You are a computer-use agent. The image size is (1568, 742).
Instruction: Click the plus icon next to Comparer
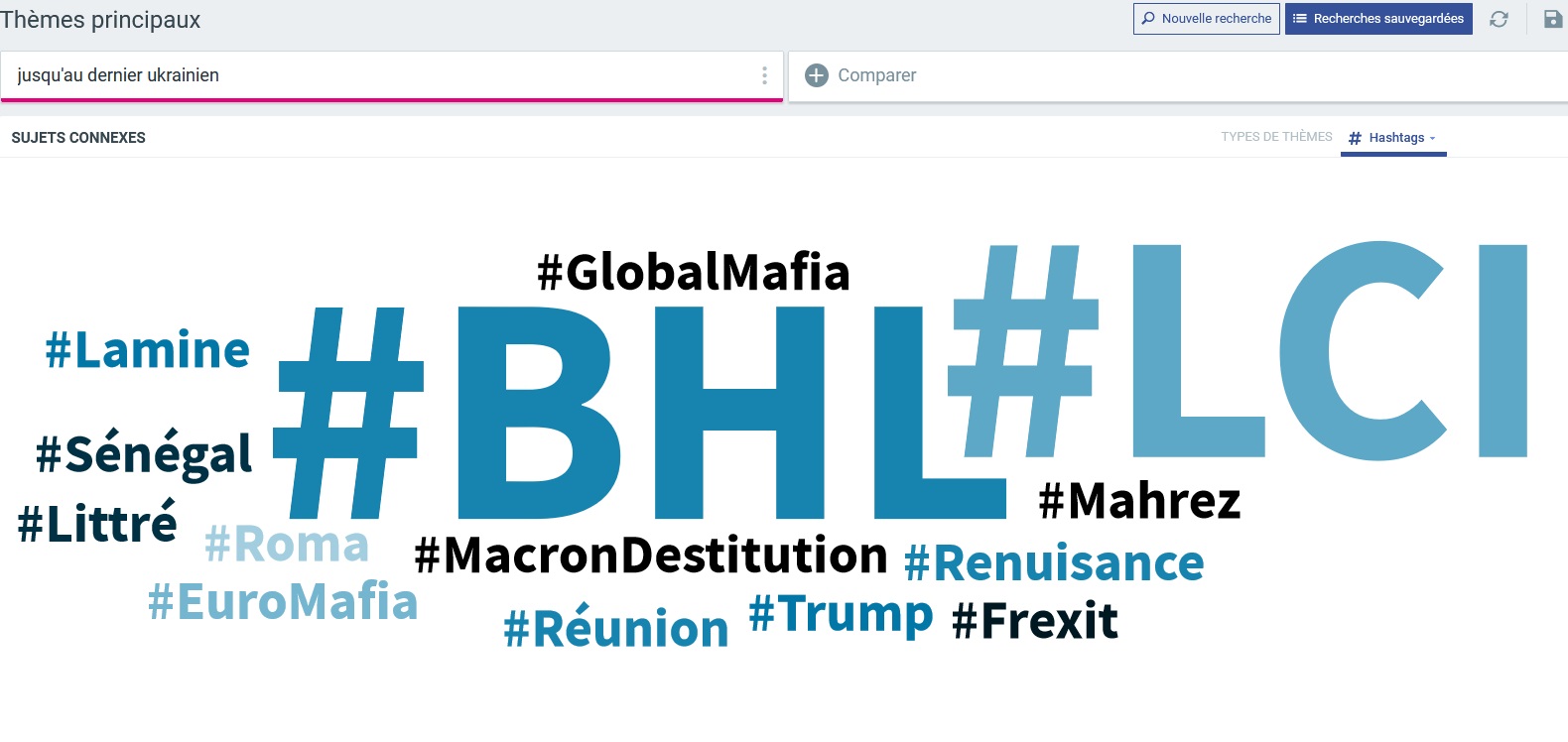click(816, 75)
